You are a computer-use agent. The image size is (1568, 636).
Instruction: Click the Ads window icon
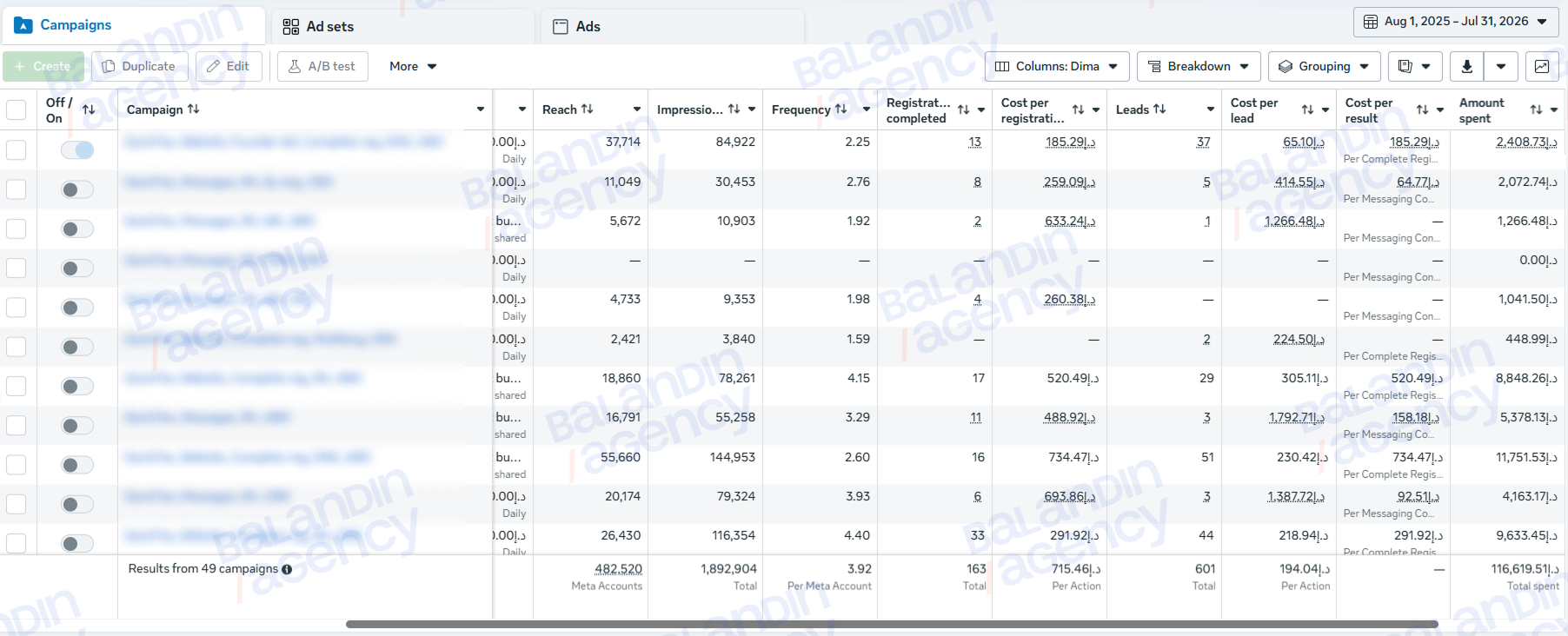point(561,27)
